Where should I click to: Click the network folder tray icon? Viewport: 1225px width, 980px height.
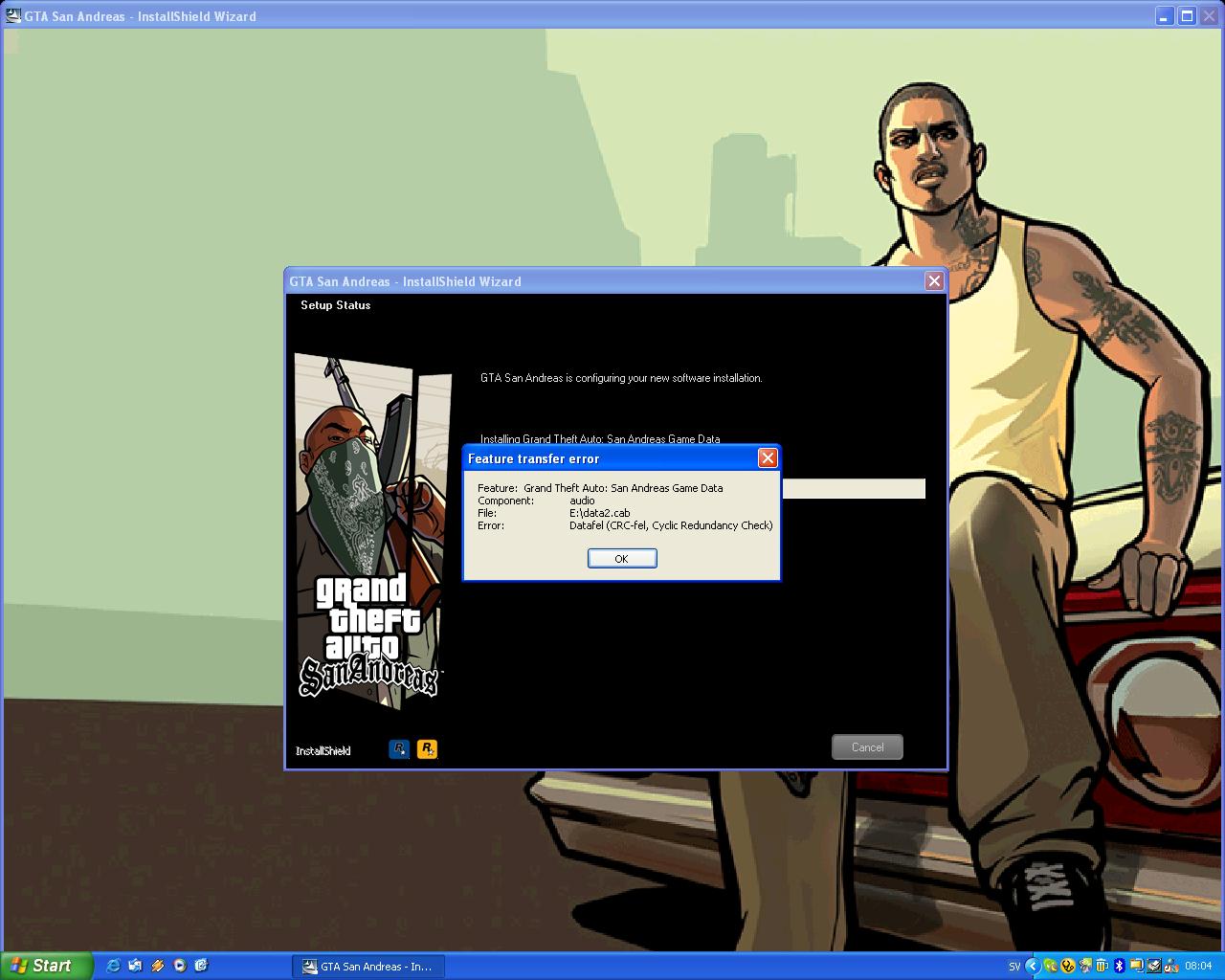click(1137, 967)
